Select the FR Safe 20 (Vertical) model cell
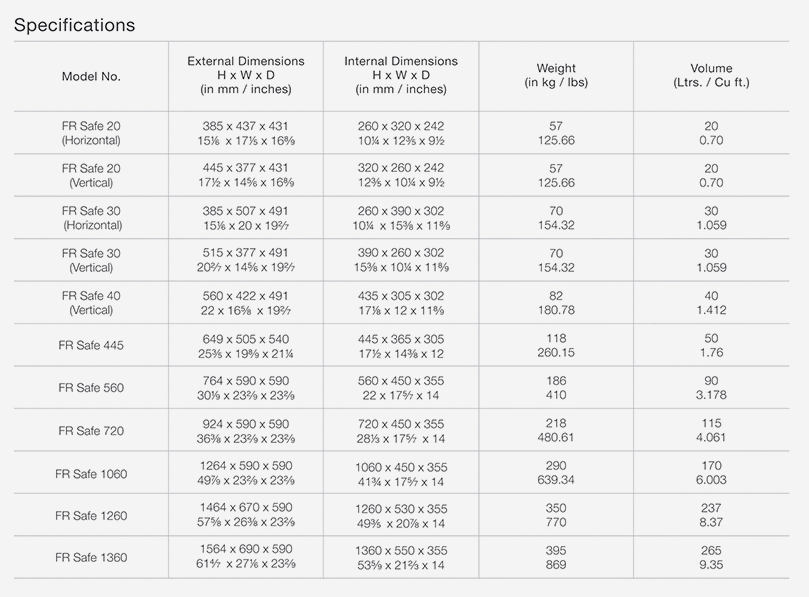The width and height of the screenshot is (809, 597). click(x=91, y=176)
